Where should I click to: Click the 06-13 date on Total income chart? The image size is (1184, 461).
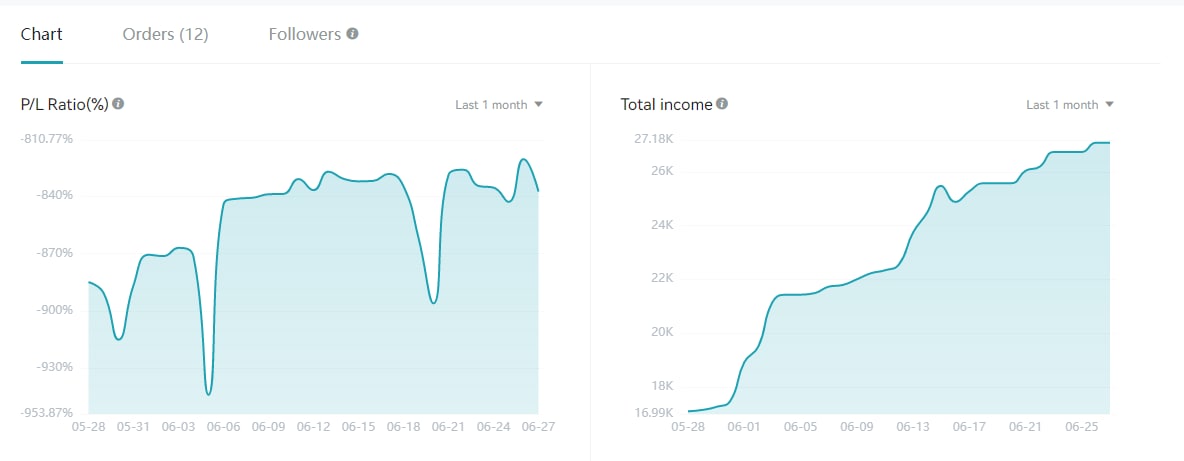(x=913, y=427)
